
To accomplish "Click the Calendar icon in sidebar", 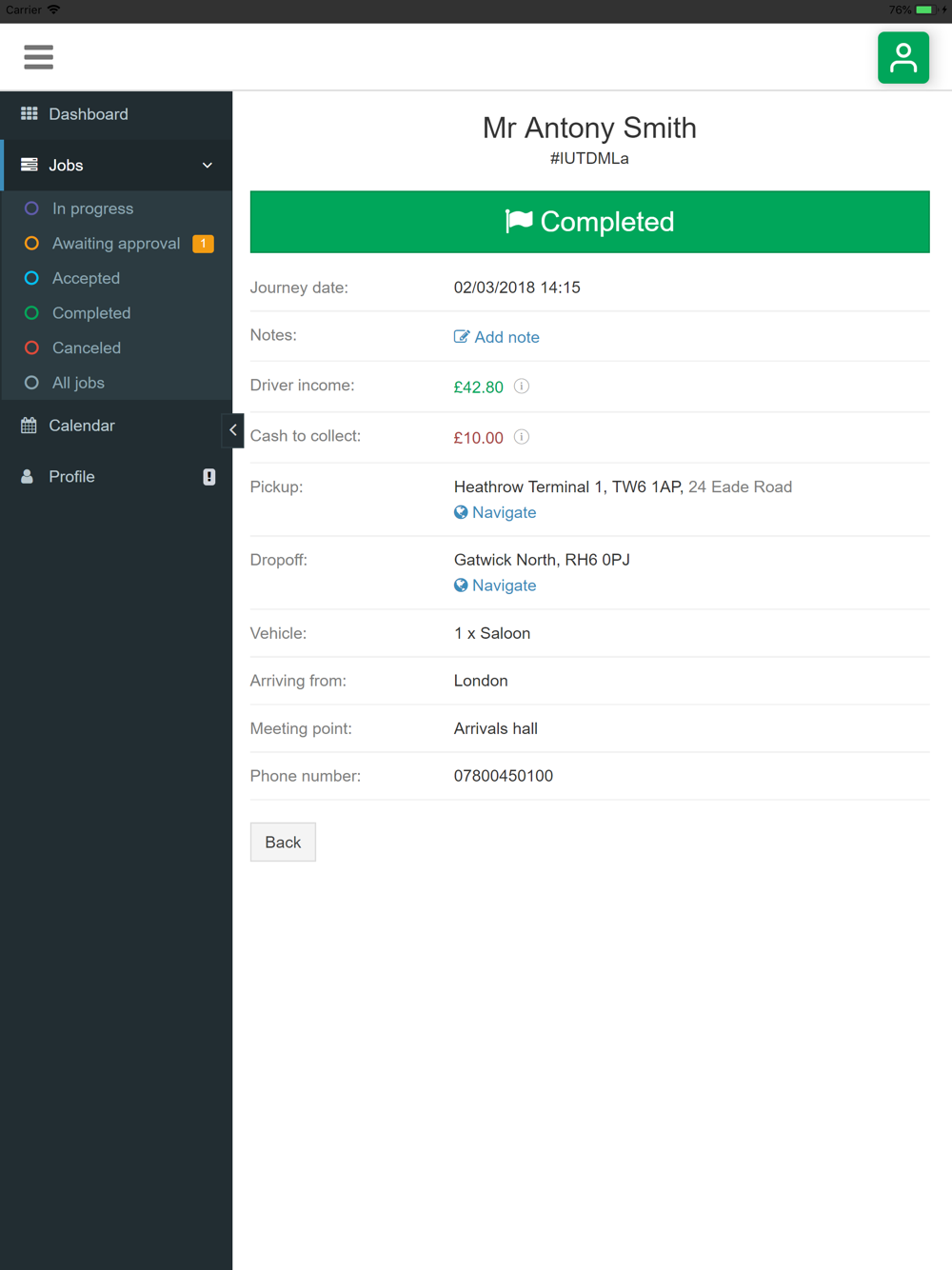I will [29, 426].
